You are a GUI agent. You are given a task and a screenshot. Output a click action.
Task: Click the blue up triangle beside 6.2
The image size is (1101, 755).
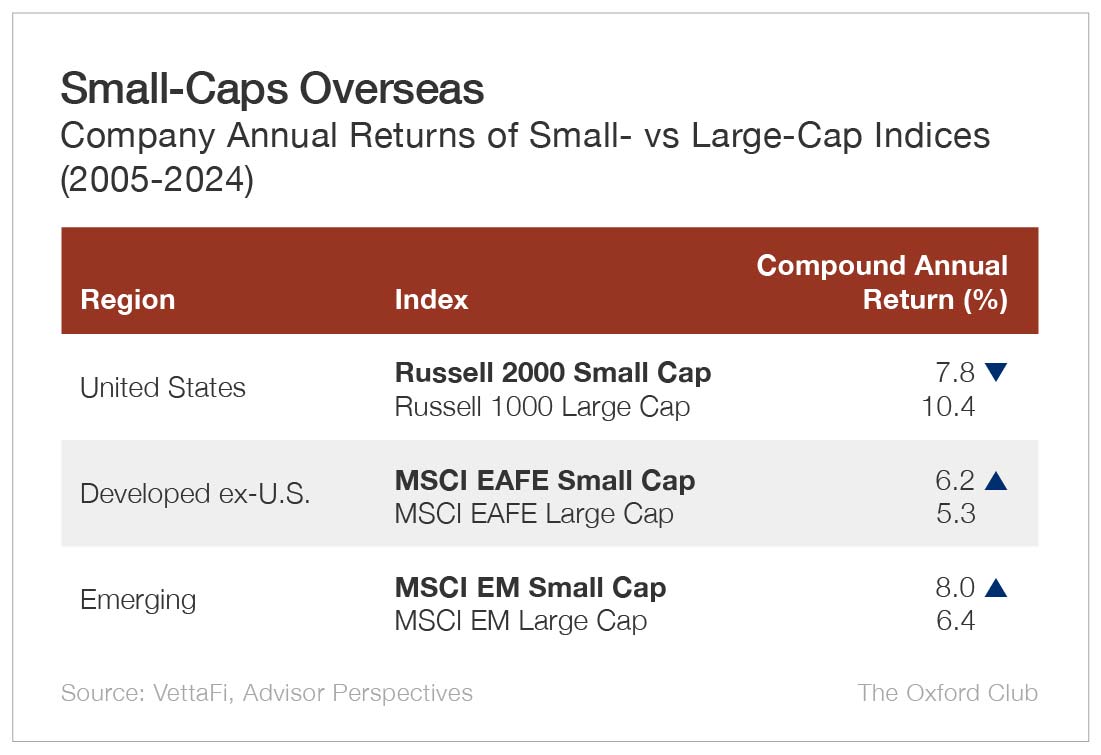pos(995,480)
